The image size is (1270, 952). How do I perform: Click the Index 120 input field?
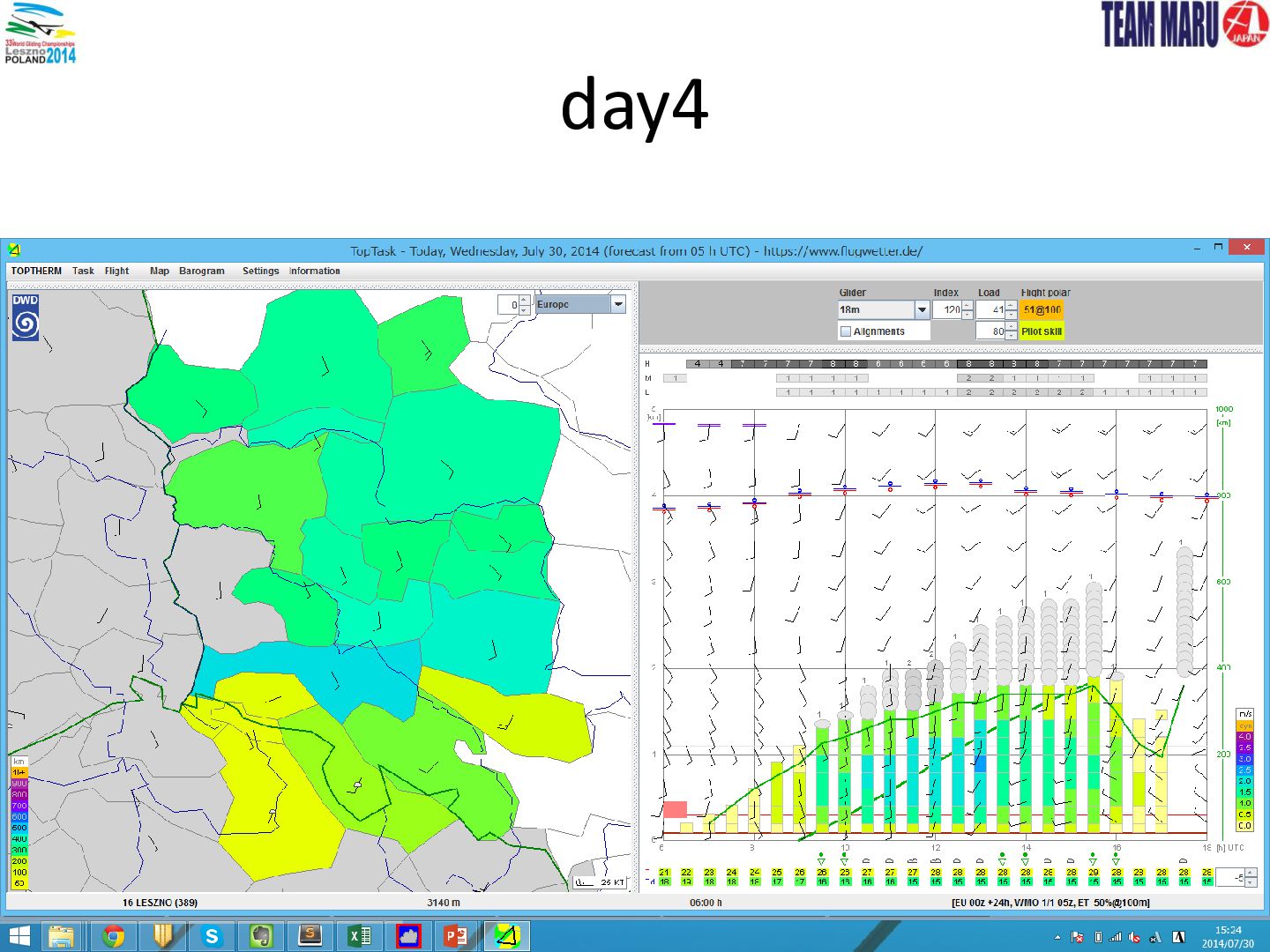(x=947, y=309)
